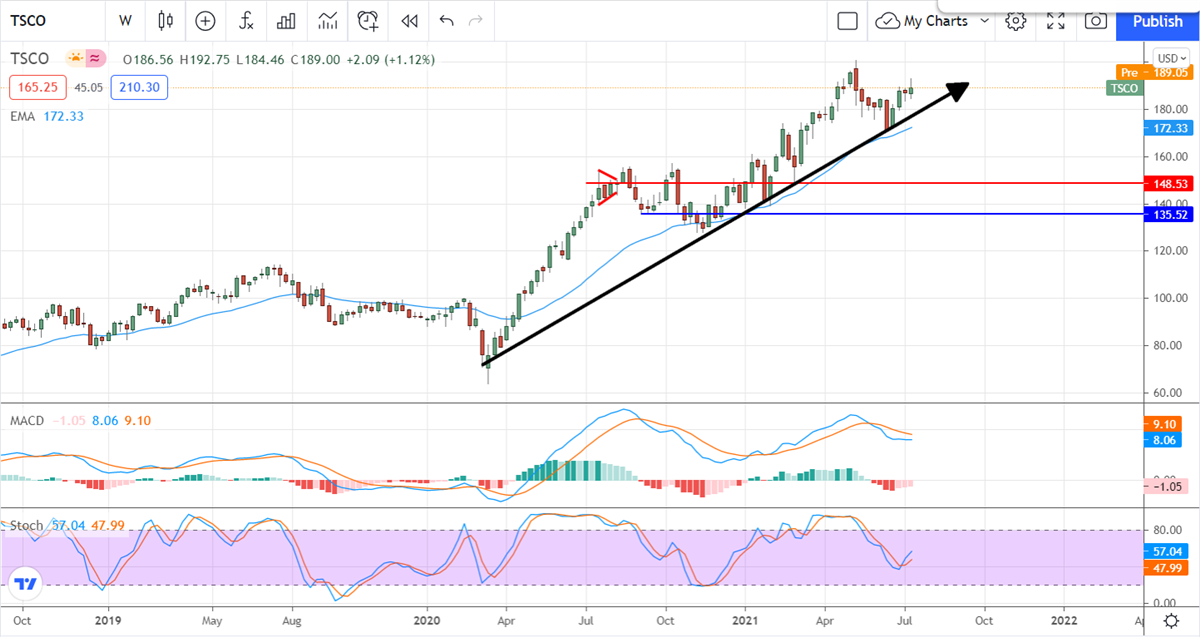Create an alert with the alarm clock icon
This screenshot has width=1200, height=637.
(368, 20)
